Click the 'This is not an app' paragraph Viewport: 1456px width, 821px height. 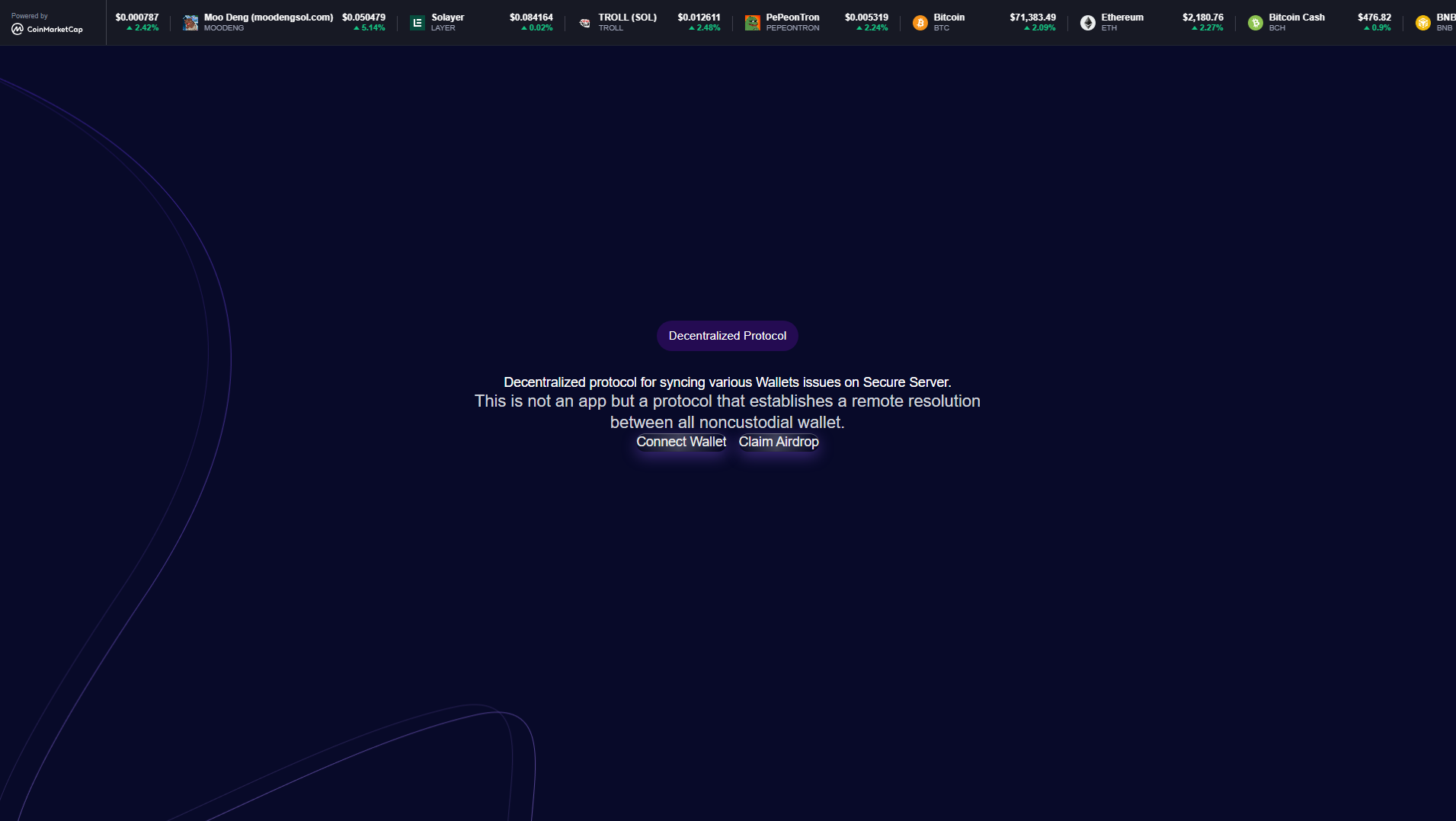[728, 411]
